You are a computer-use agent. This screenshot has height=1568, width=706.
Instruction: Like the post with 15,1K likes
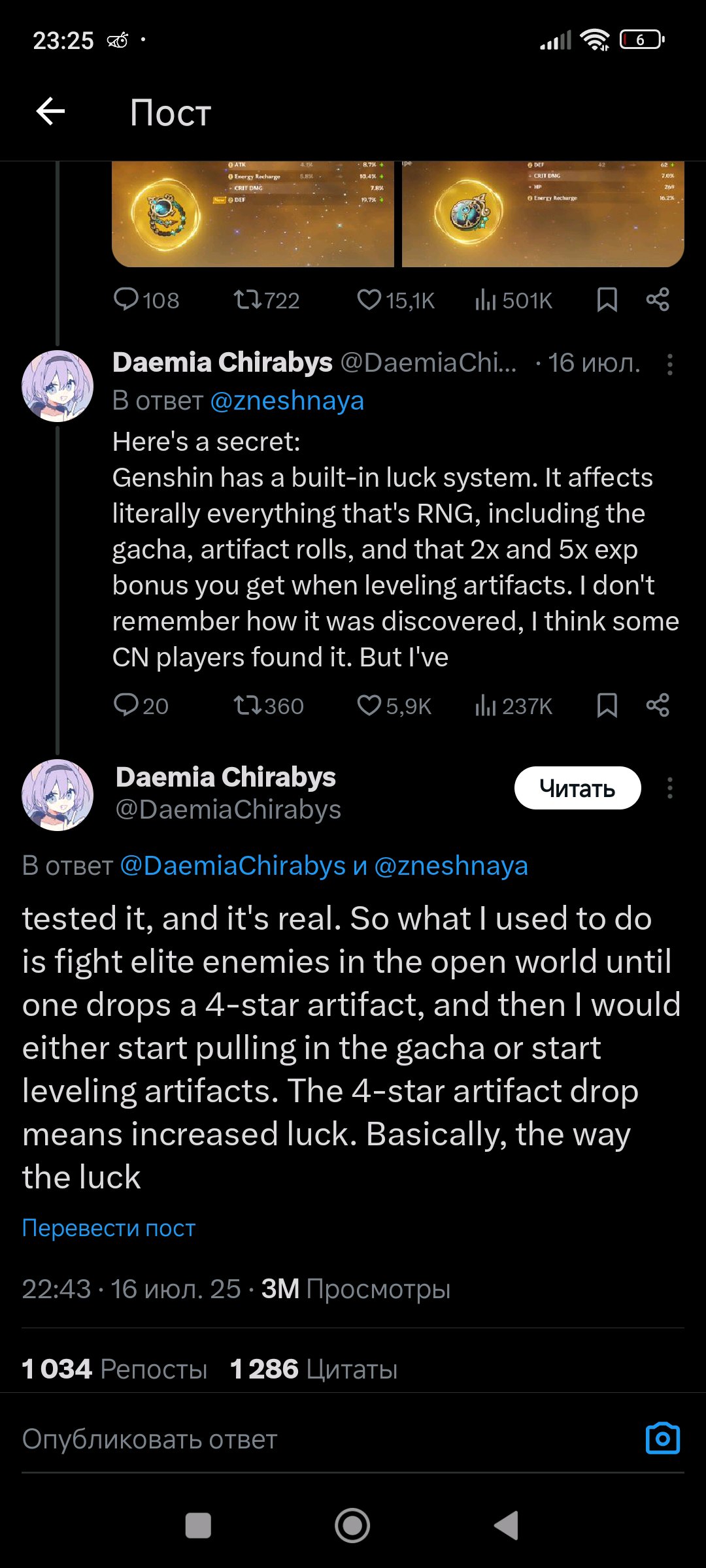click(369, 300)
